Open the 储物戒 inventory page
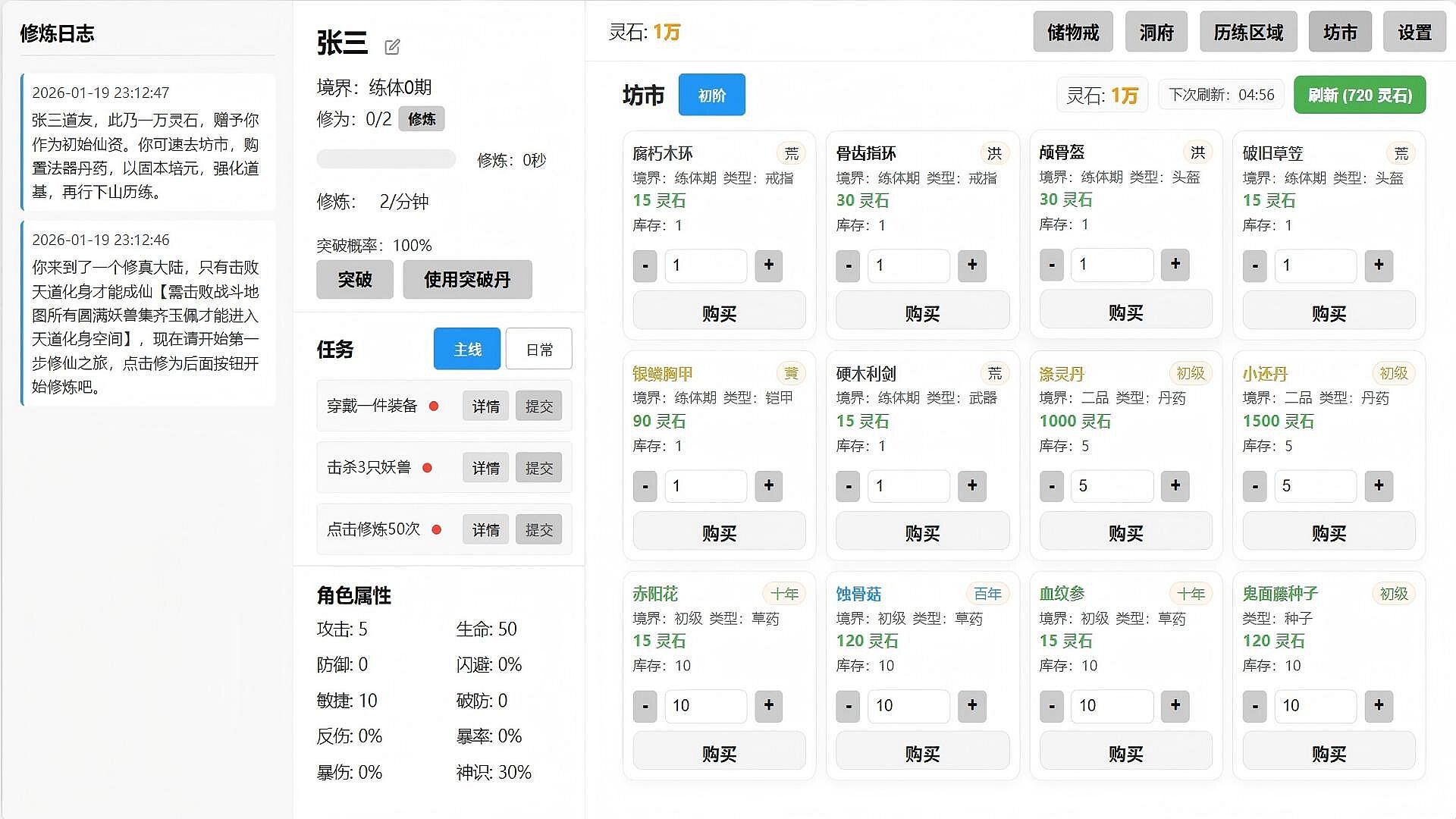Screen dimensions: 1456x819 pos(1072,33)
